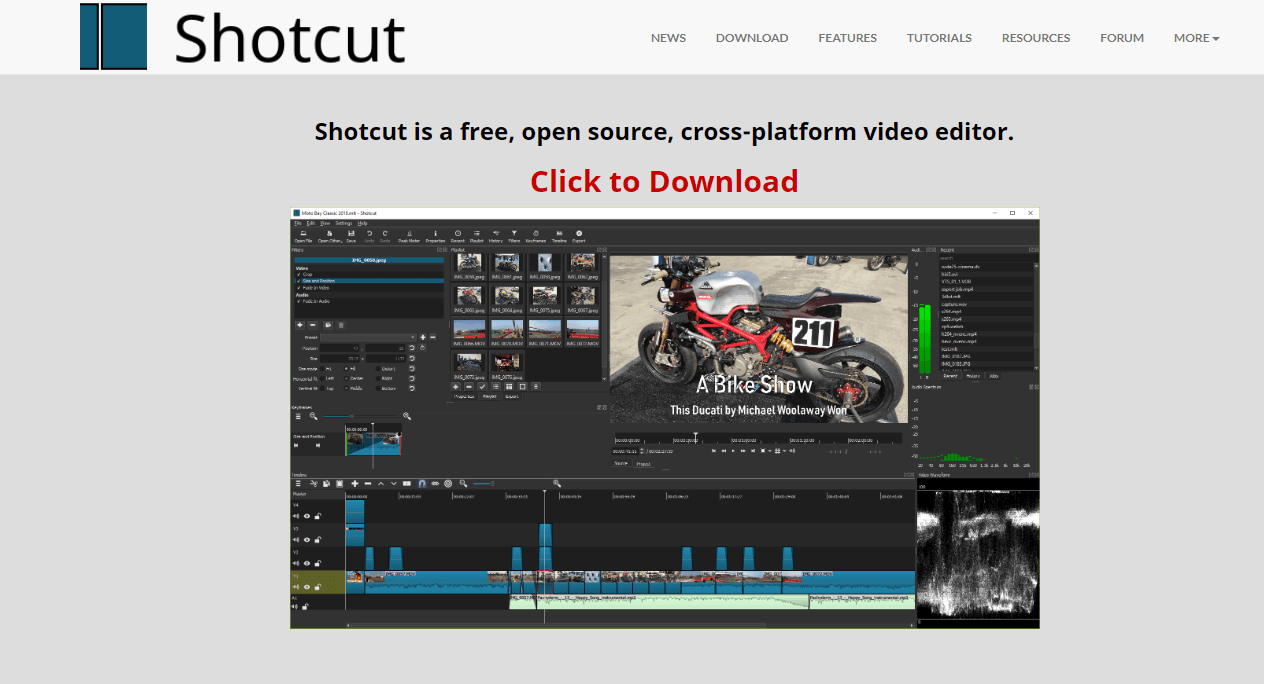Click the History toolbar icon

496,237
